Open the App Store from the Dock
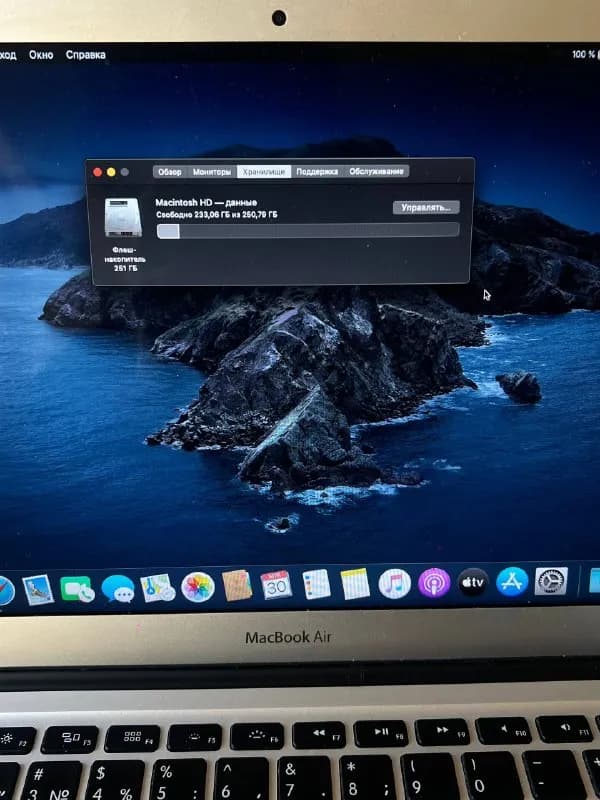600x800 pixels. [x=512, y=582]
